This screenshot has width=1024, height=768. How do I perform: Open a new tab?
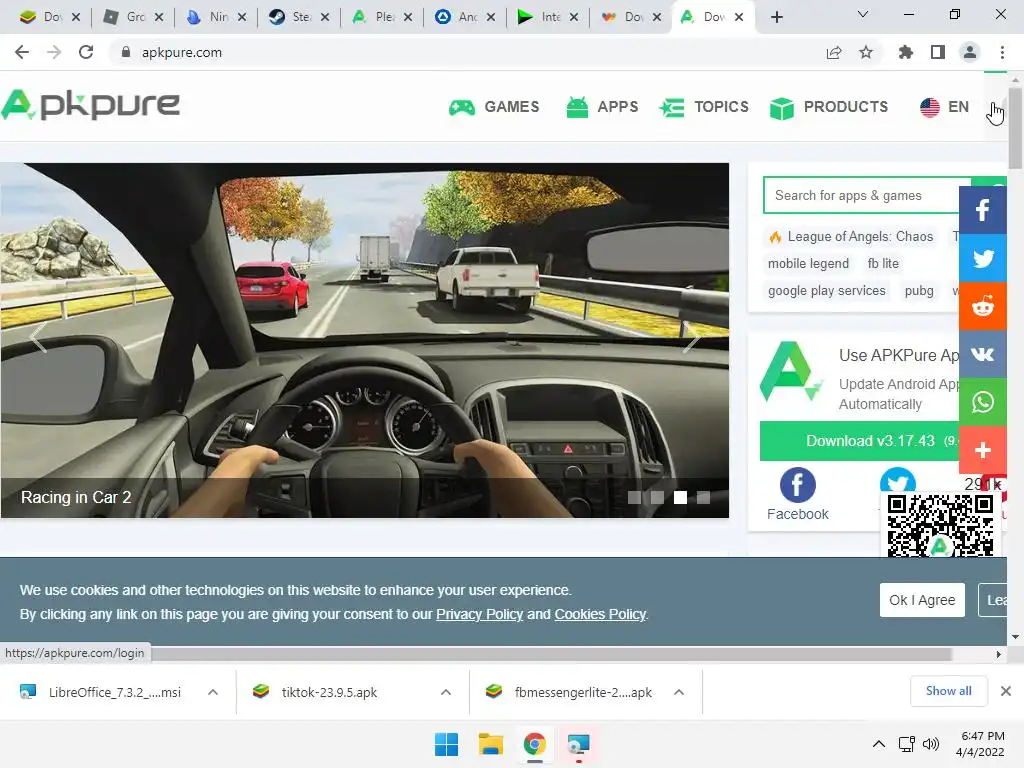(x=776, y=17)
